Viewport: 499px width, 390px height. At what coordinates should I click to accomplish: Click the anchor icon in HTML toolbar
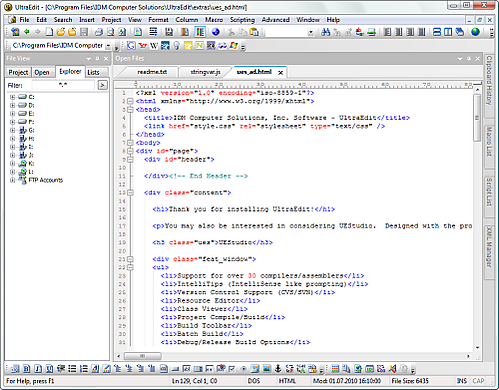(x=278, y=369)
